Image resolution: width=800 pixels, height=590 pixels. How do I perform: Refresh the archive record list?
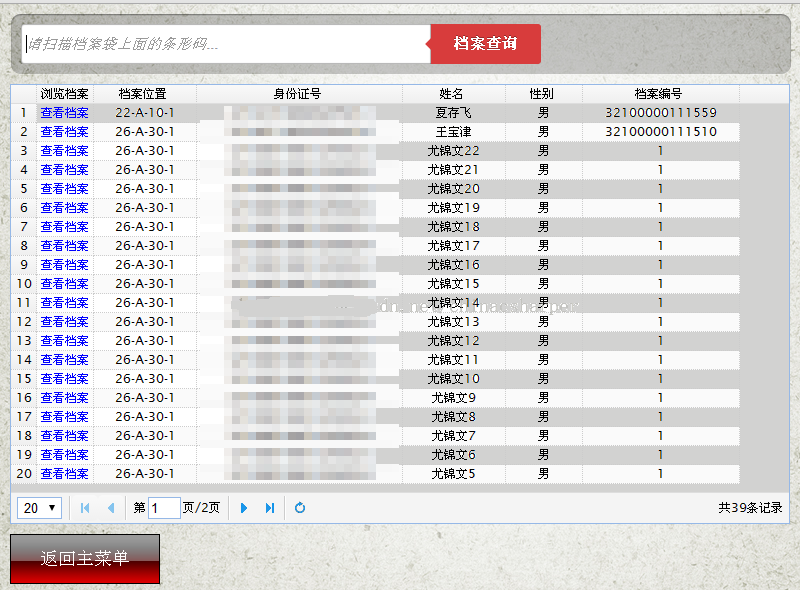(x=301, y=508)
